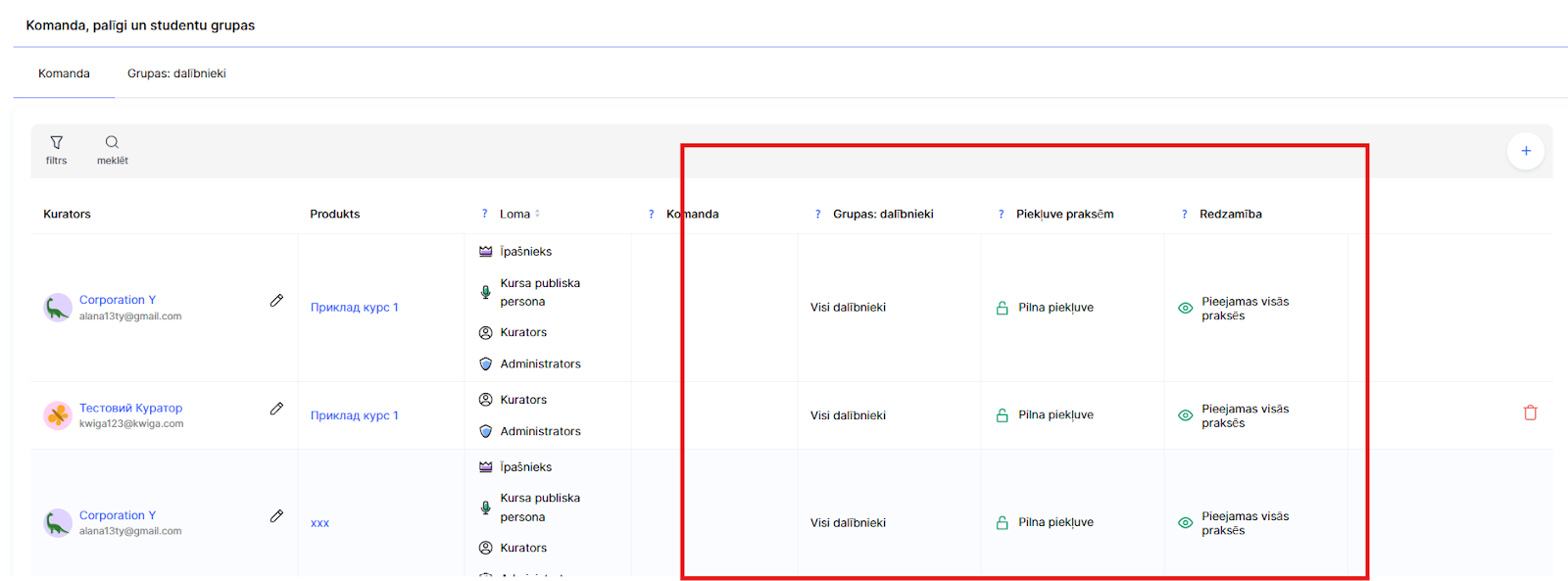This screenshot has width=1568, height=581.
Task: Click lock icon in first row
Action: point(1002,308)
